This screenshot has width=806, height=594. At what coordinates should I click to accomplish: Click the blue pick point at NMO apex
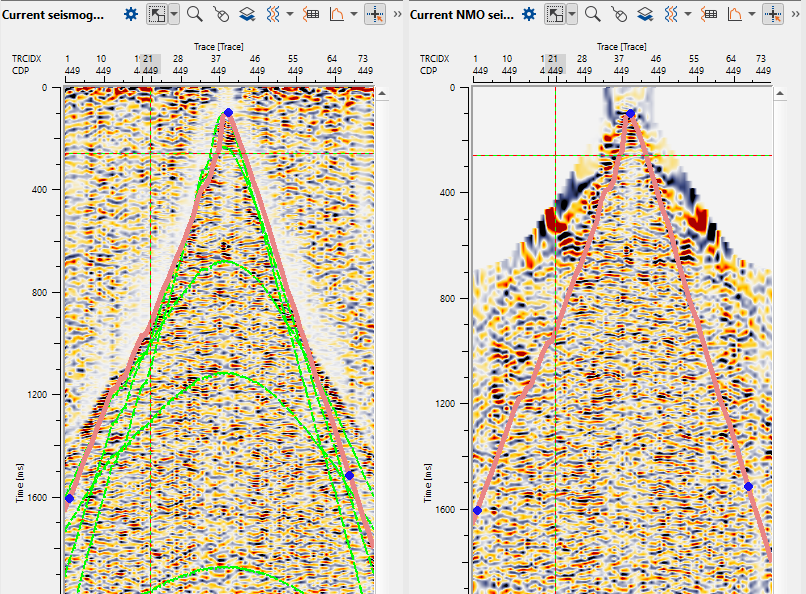[x=630, y=114]
